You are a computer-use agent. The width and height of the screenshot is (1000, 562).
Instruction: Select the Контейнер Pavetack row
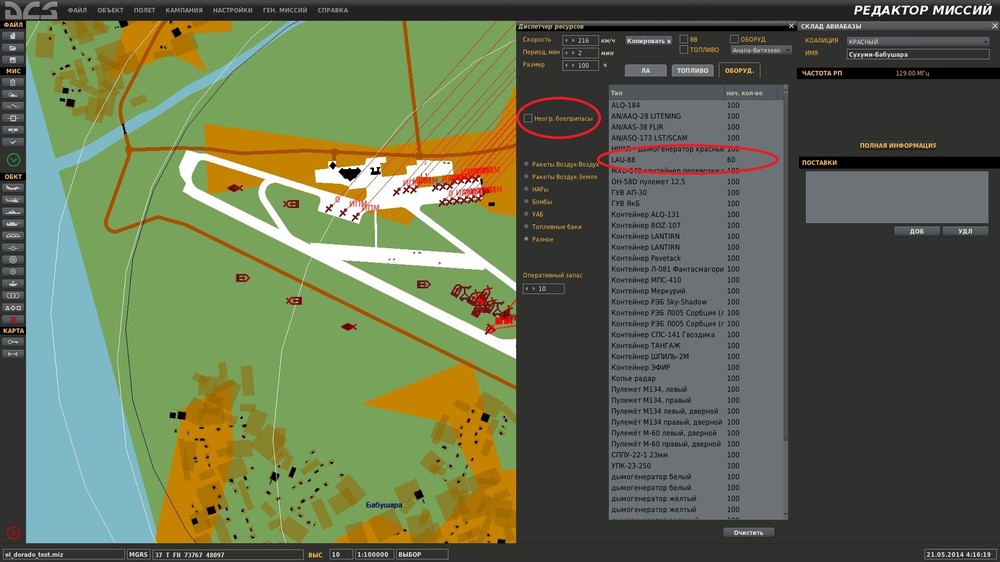click(695, 258)
